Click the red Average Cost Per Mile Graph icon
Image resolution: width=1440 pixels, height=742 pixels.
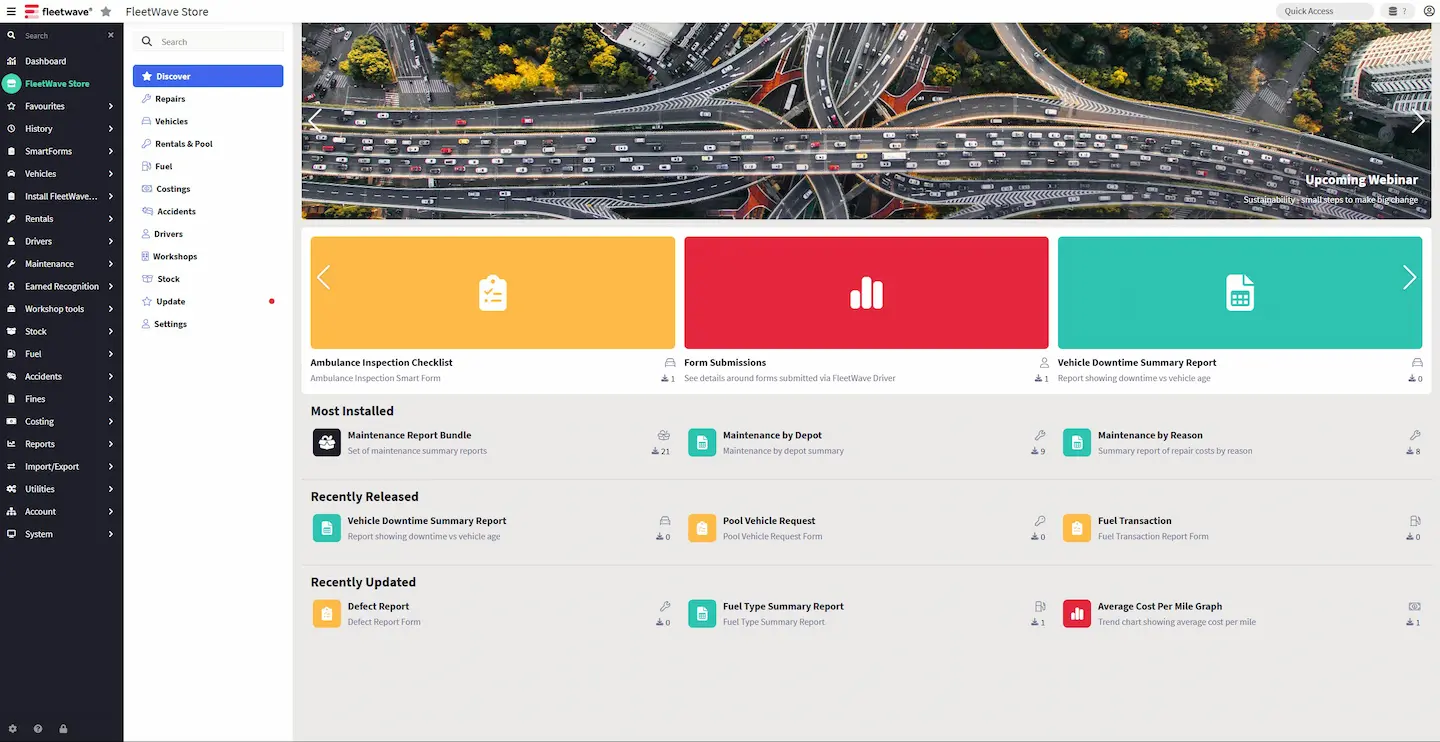(x=1076, y=613)
